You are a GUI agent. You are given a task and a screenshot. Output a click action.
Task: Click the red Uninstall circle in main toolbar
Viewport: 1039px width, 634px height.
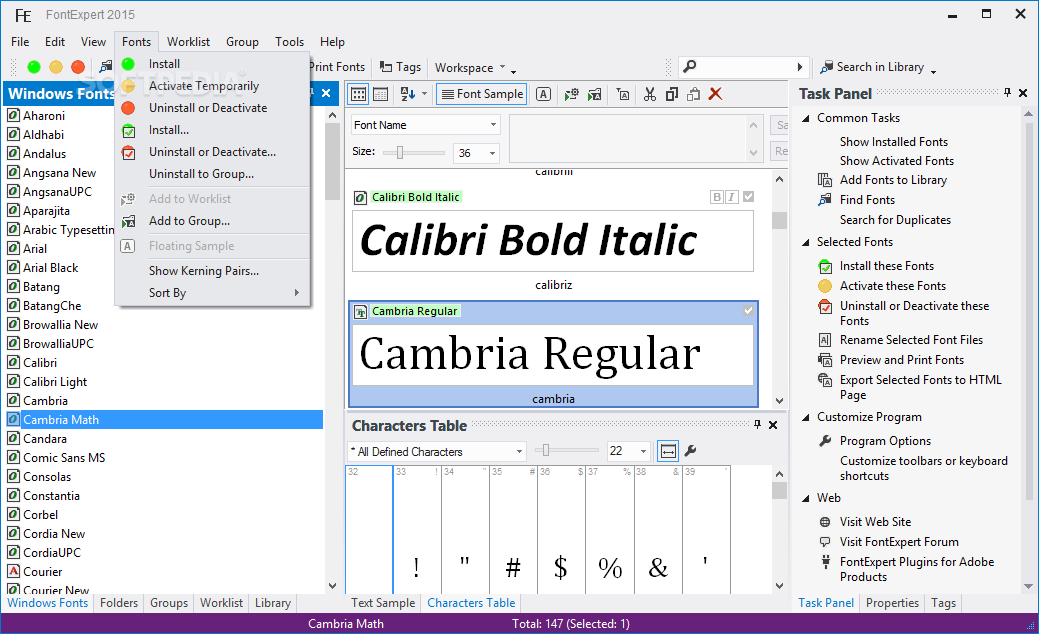pyautogui.click(x=78, y=67)
